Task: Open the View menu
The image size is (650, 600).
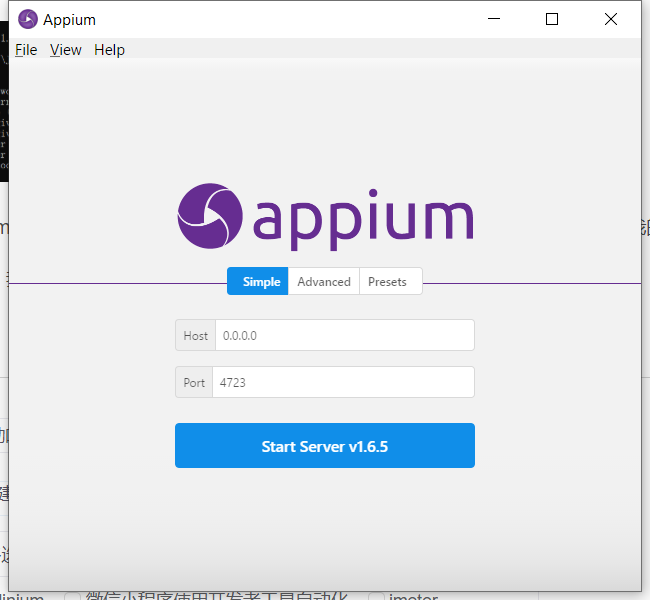Action: [65, 50]
